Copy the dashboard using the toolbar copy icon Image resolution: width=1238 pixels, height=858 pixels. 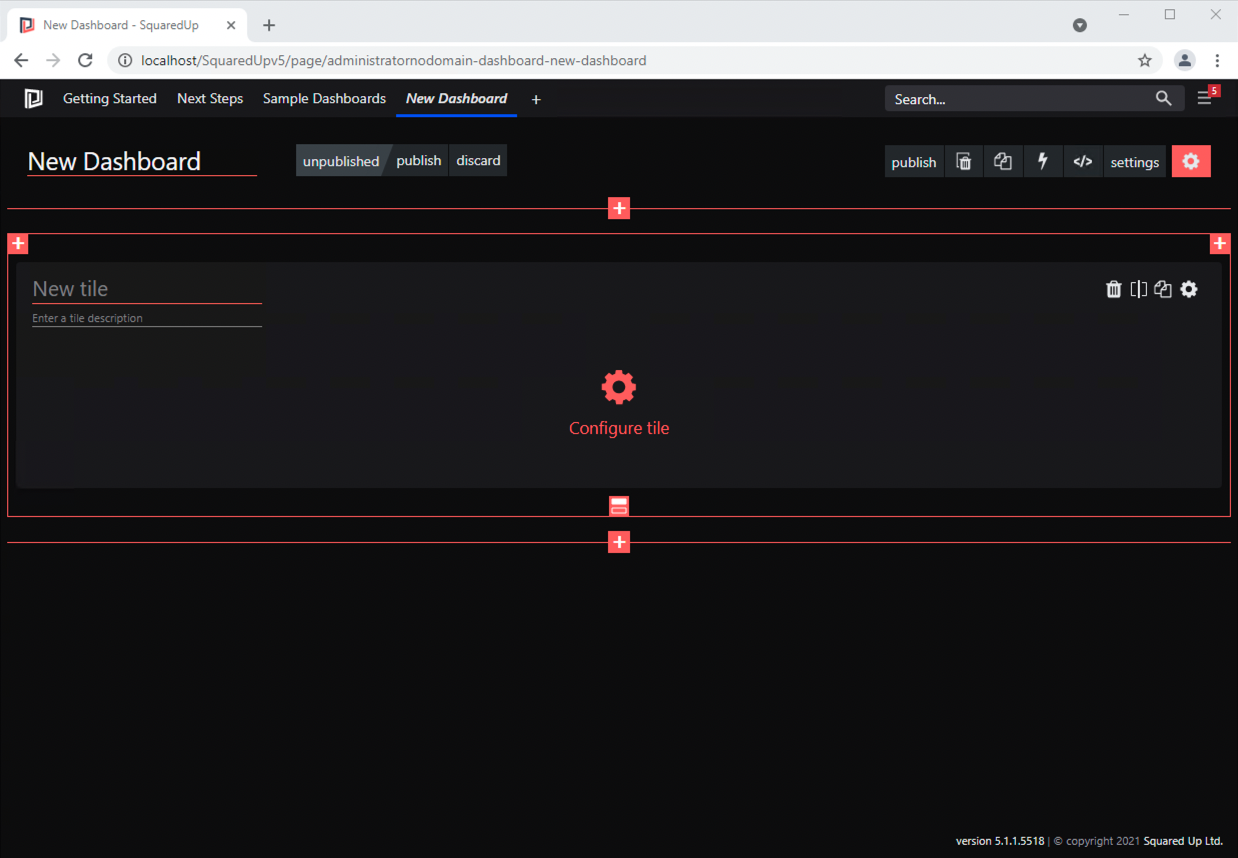[1003, 162]
